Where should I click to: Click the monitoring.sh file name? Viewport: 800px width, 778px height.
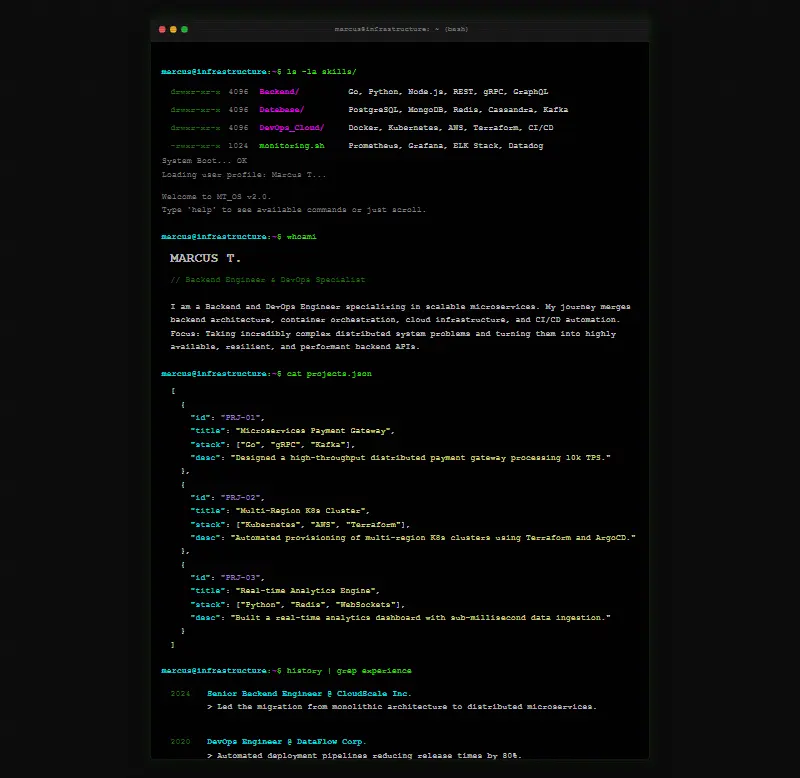coord(291,145)
